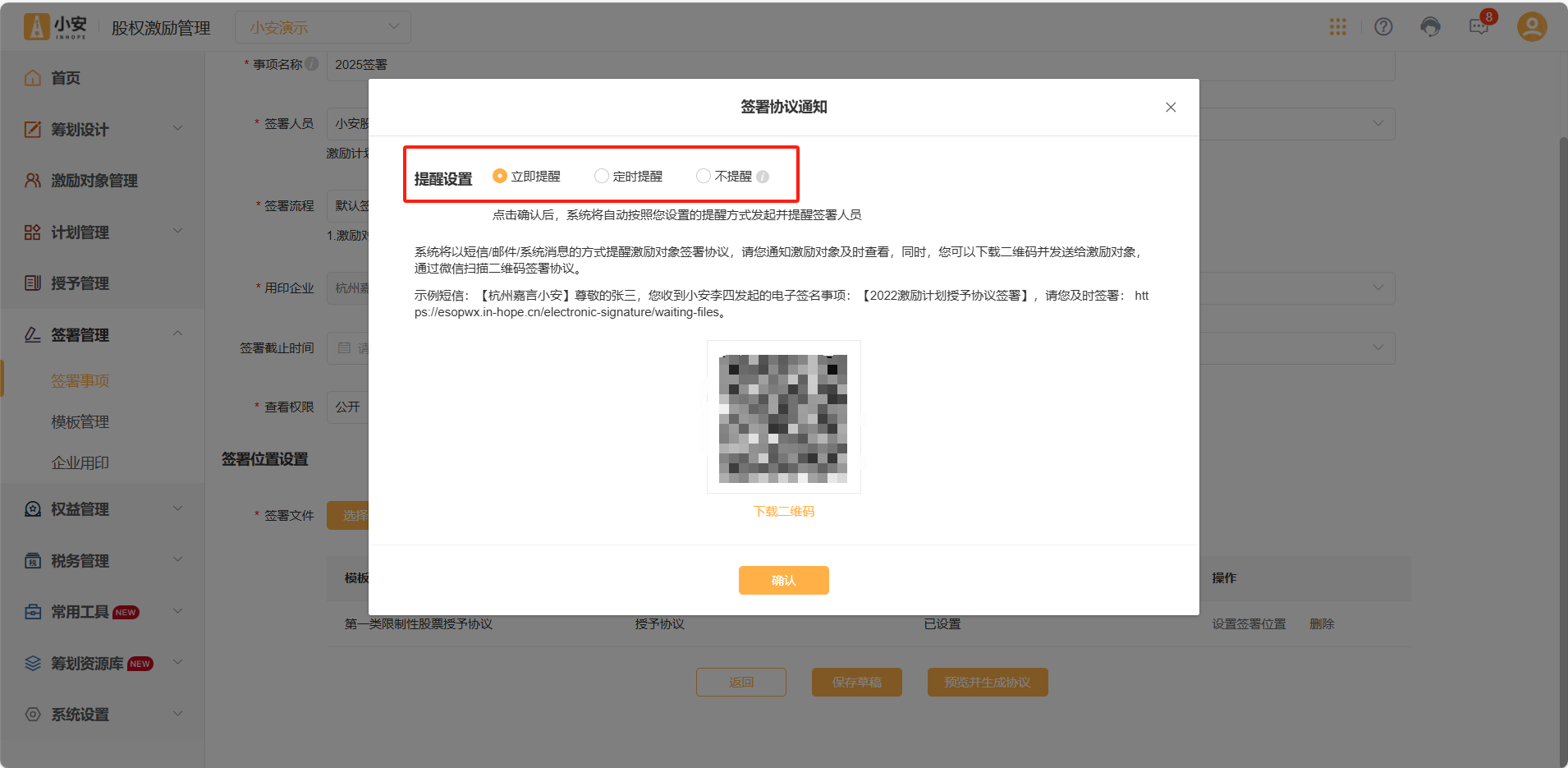Viewport: 1568px width, 768px height.
Task: Click the 小安 logo icon
Action: pos(36,26)
